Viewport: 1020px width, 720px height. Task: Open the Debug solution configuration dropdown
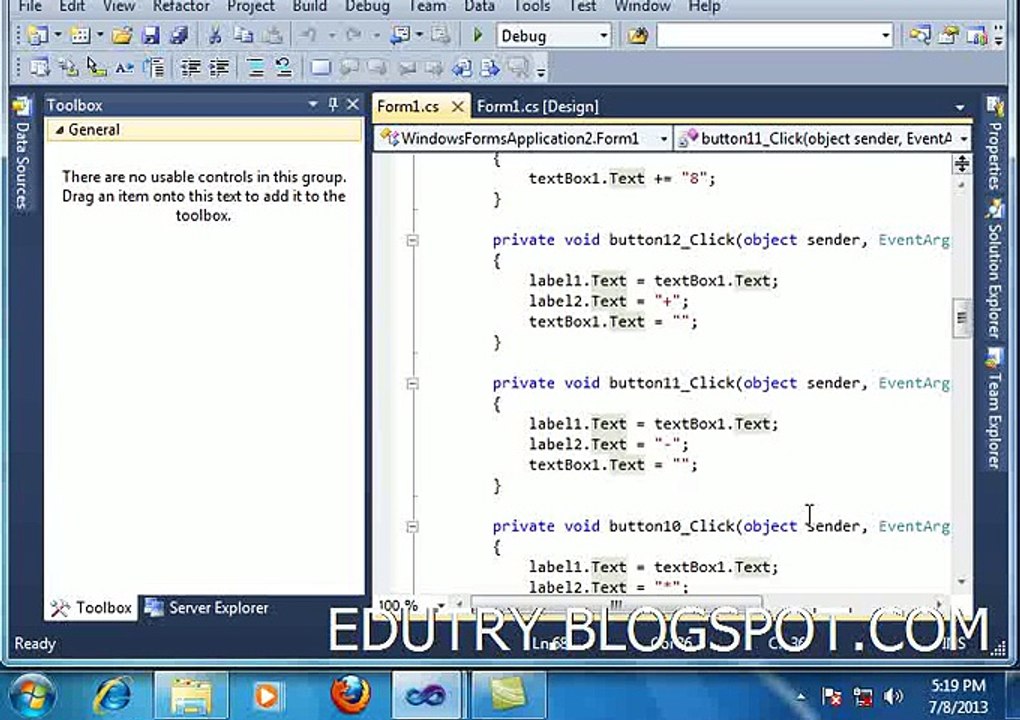click(x=604, y=35)
